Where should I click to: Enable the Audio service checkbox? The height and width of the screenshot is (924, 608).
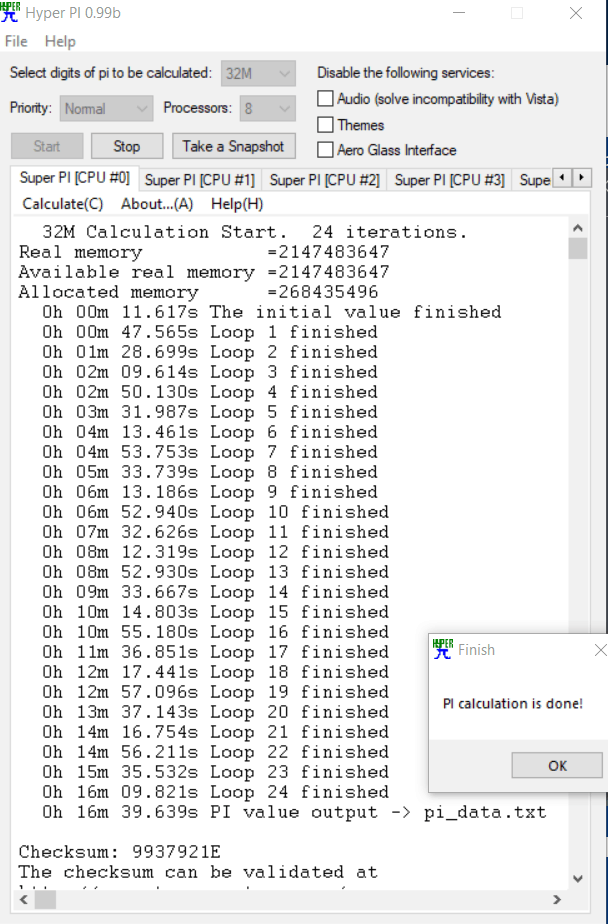click(x=325, y=99)
